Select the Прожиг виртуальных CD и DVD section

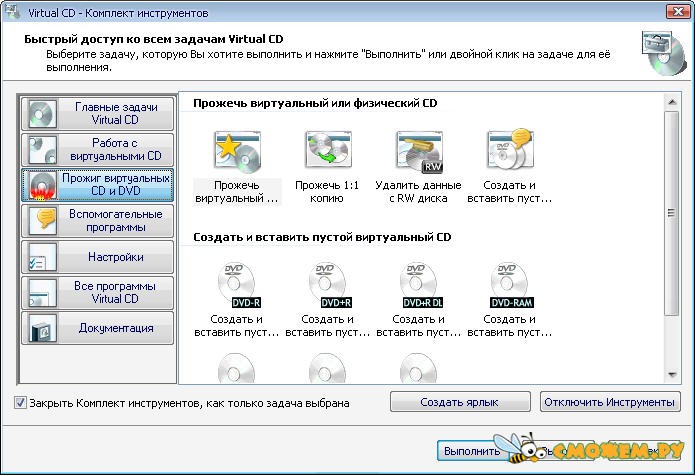click(98, 185)
